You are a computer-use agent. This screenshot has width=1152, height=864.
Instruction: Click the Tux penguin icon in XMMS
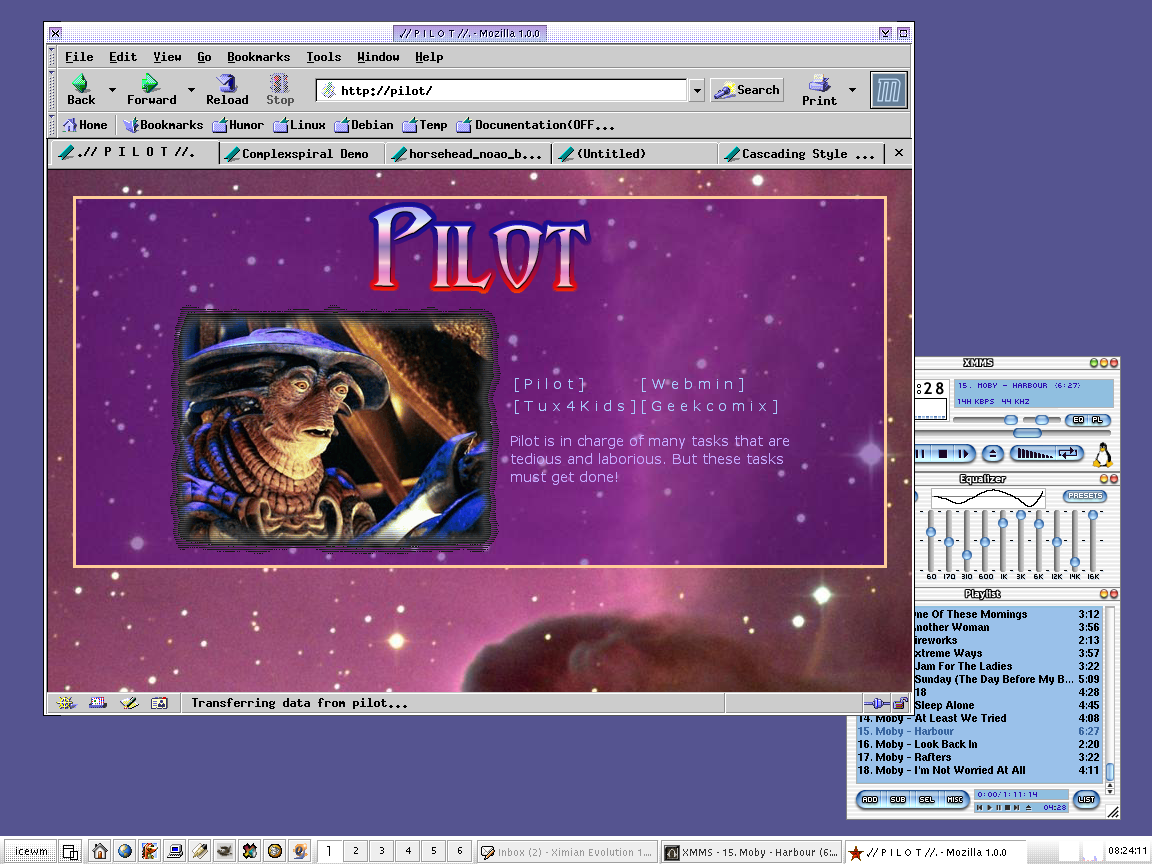1102,456
